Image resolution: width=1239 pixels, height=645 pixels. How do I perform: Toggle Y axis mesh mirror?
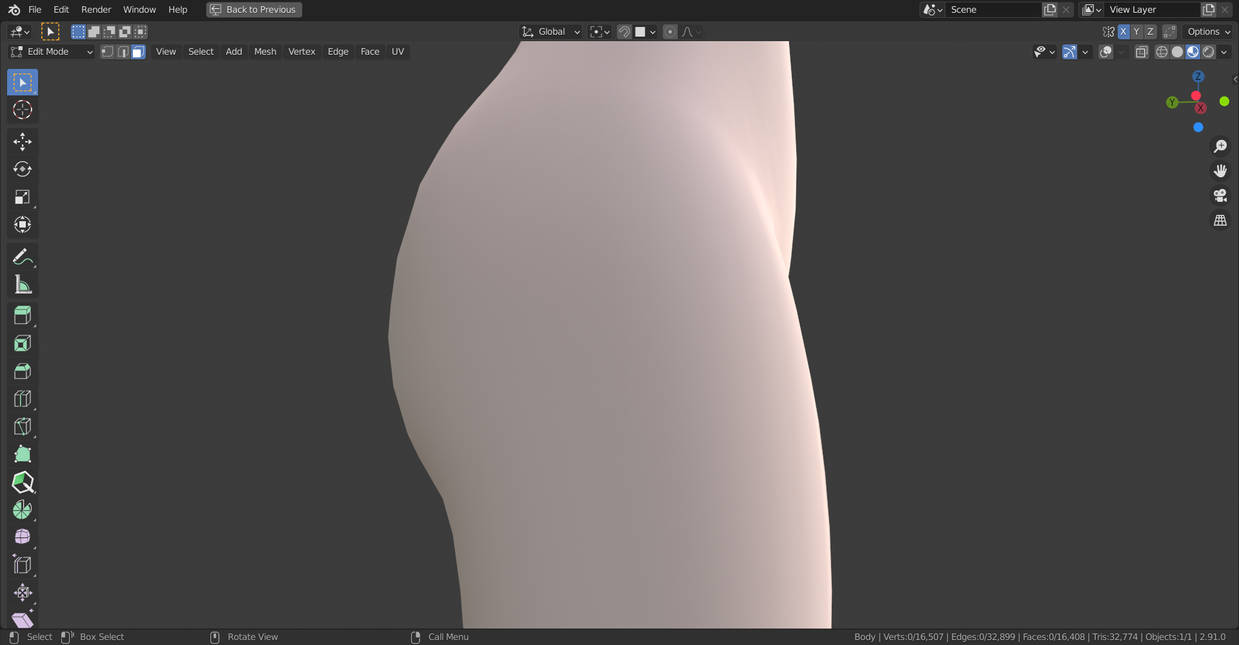(1136, 32)
